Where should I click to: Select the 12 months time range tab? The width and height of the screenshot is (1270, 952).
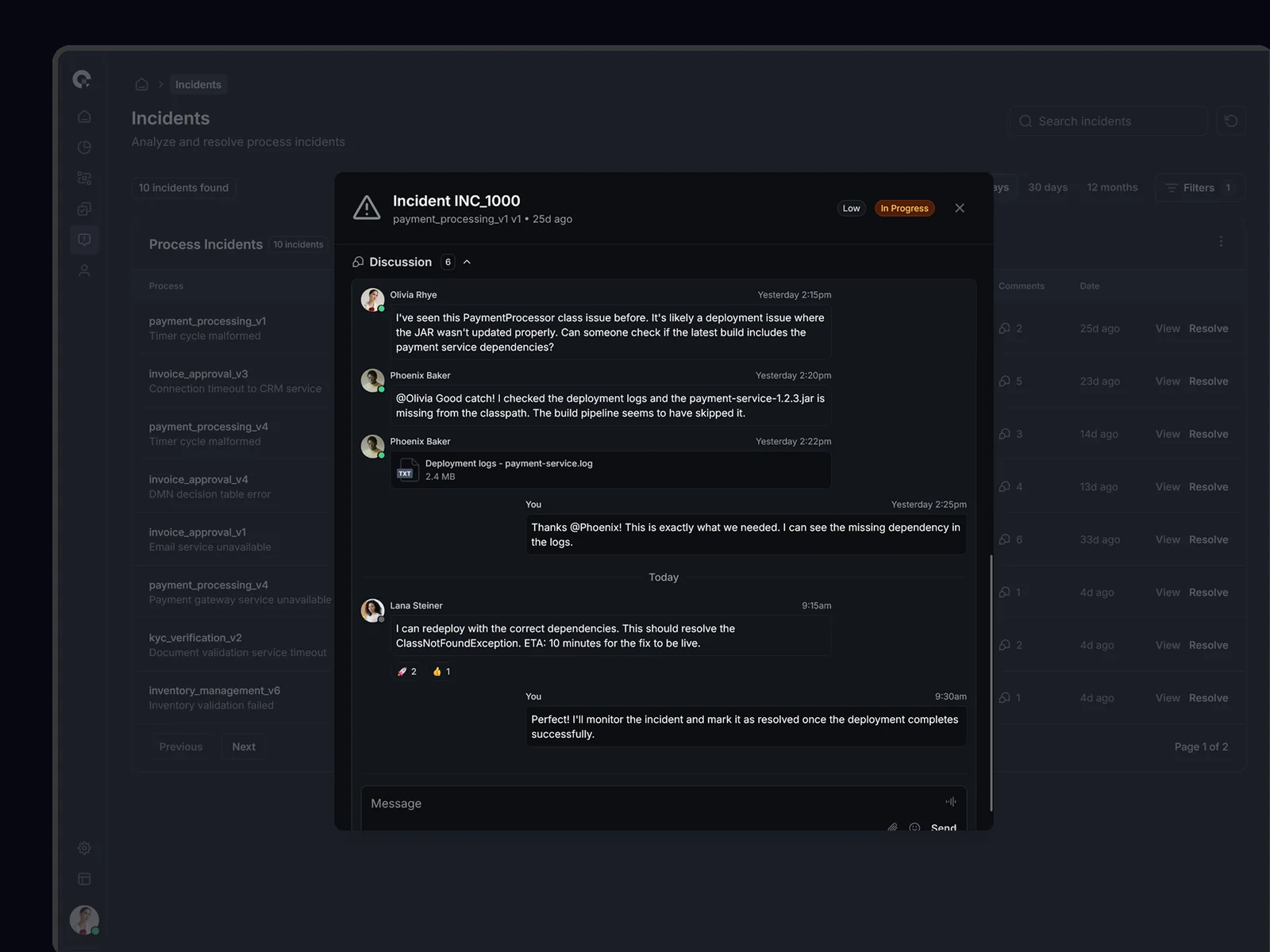tap(1111, 188)
